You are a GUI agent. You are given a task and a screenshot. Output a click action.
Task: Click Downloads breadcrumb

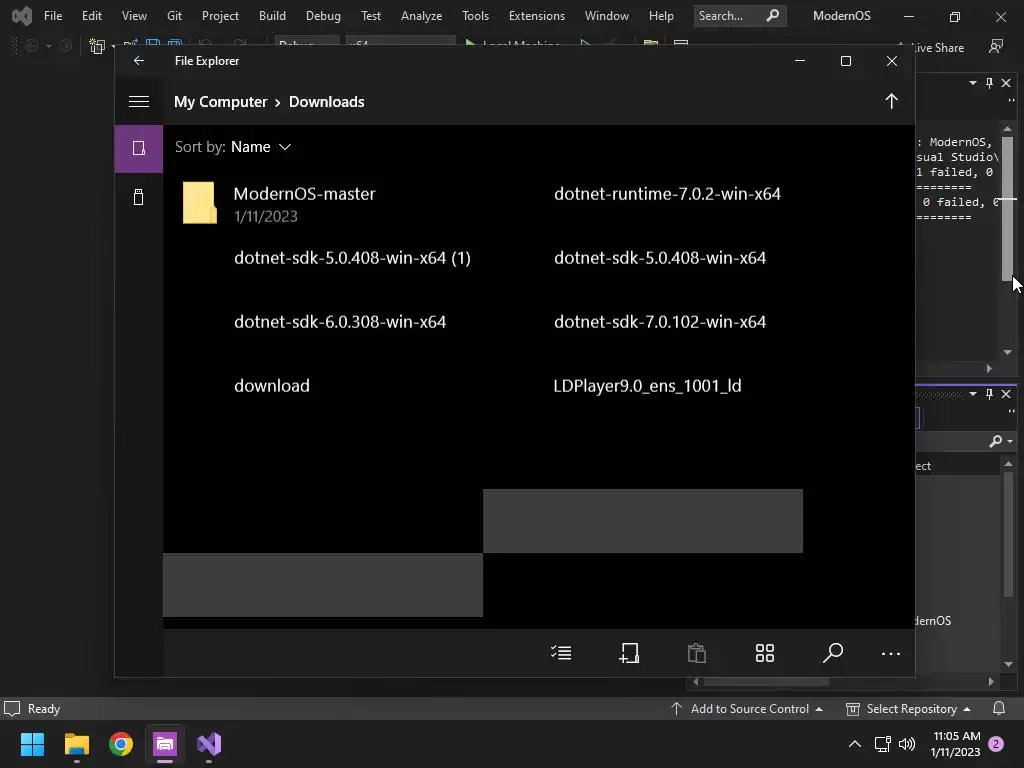[x=327, y=102]
